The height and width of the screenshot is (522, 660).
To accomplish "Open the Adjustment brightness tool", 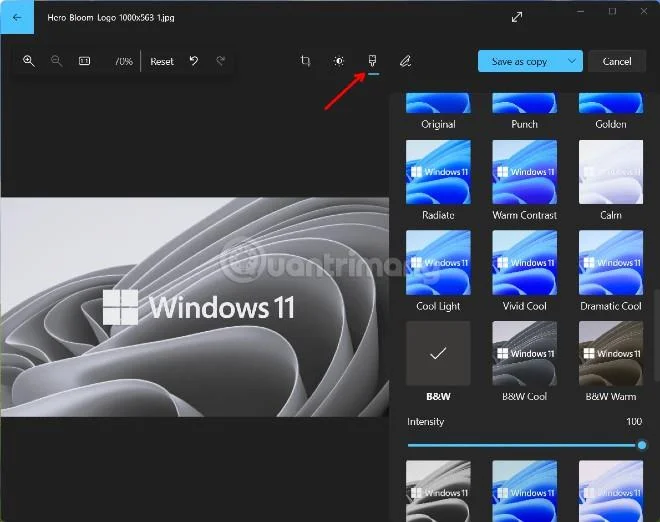I will click(x=339, y=61).
